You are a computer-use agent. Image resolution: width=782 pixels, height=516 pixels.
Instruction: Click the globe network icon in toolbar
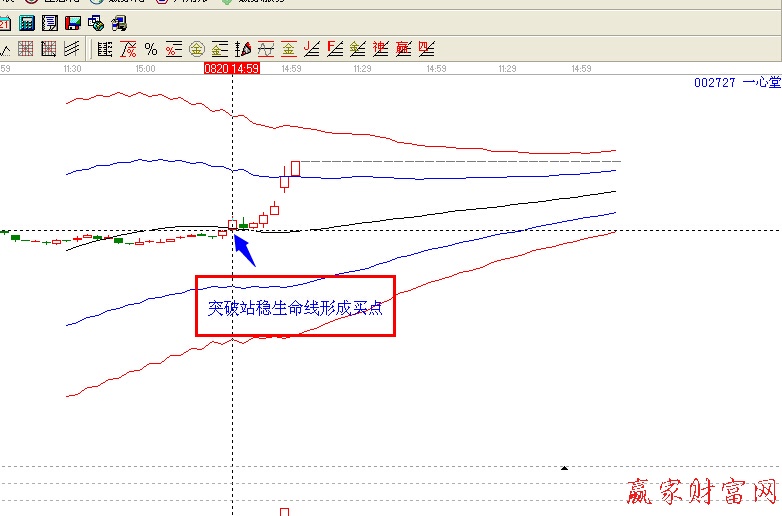(x=95, y=23)
